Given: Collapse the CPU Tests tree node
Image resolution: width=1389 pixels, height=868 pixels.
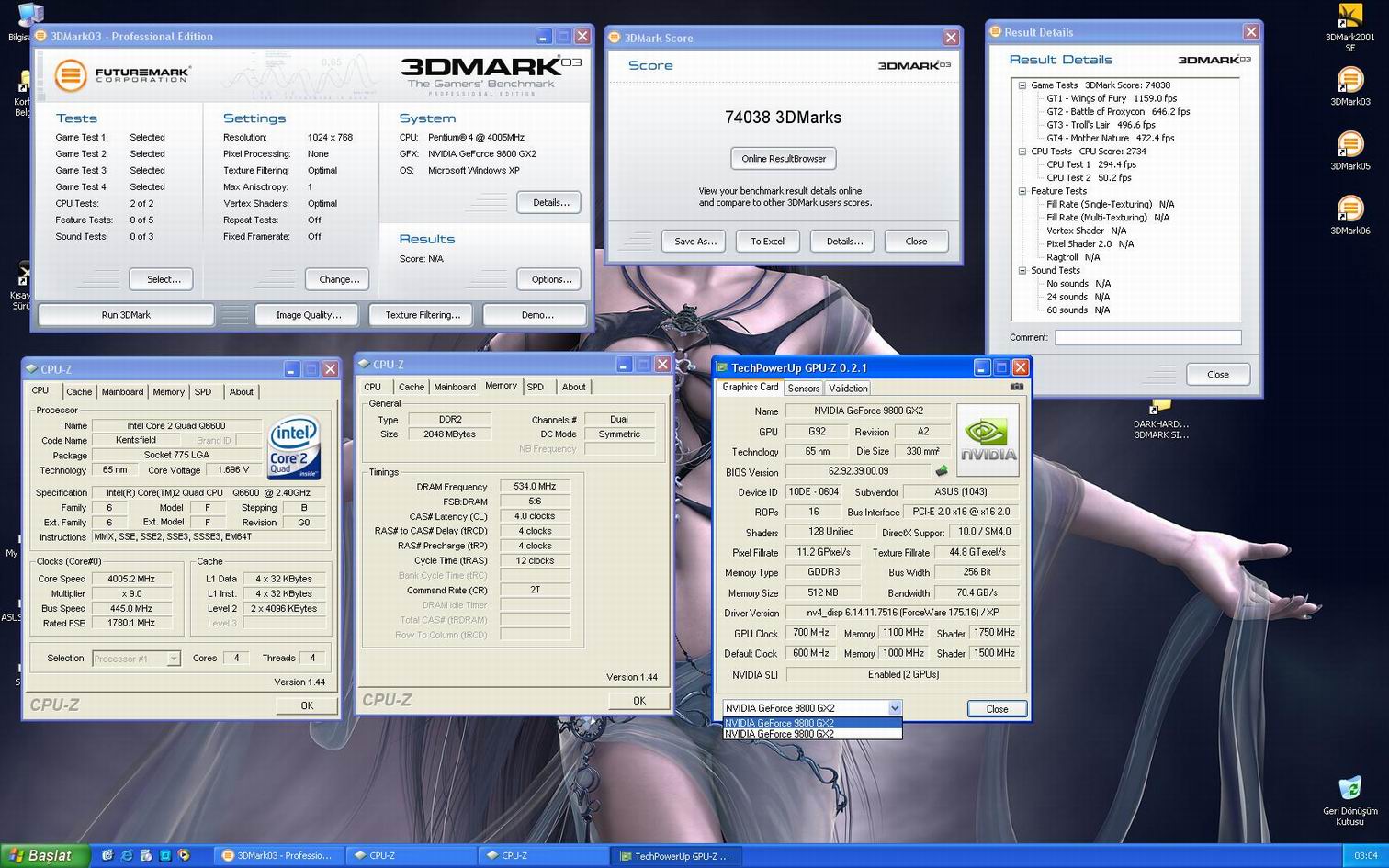Looking at the screenshot, I should (1022, 152).
